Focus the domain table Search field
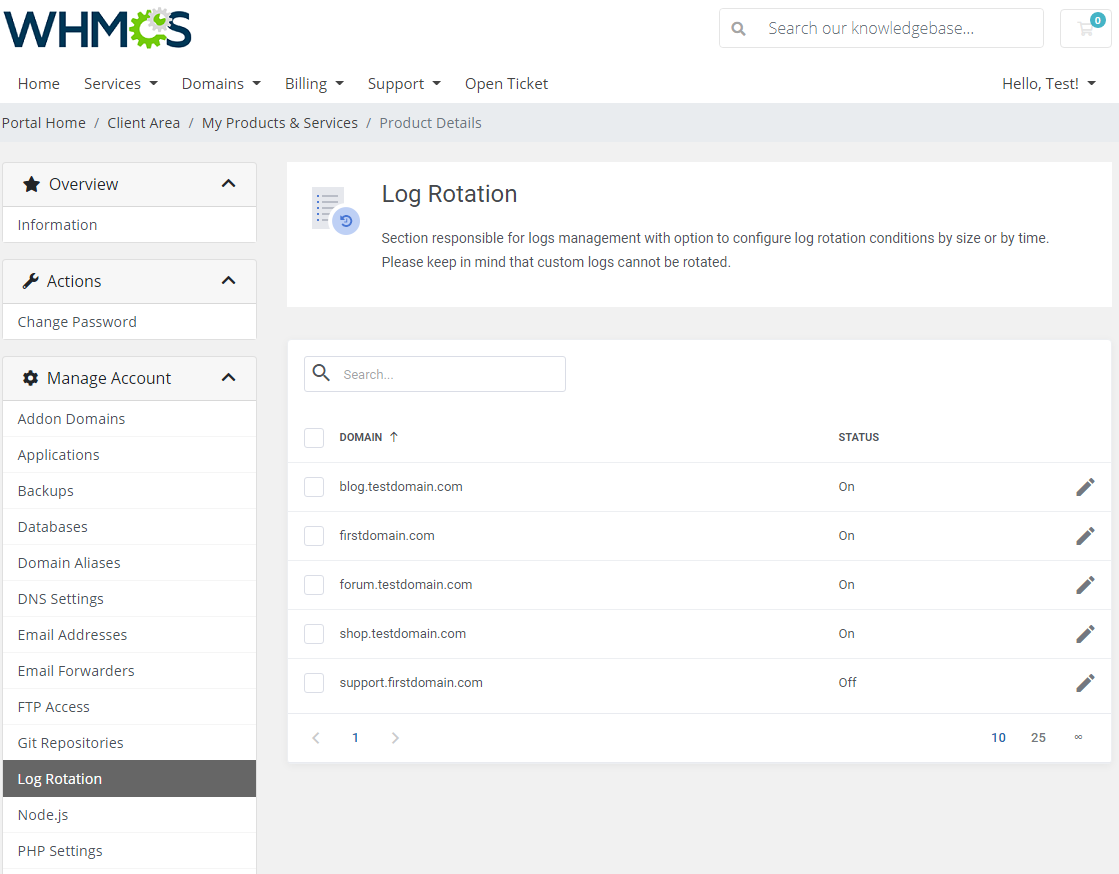Viewport: 1119px width, 874px height. pos(435,374)
